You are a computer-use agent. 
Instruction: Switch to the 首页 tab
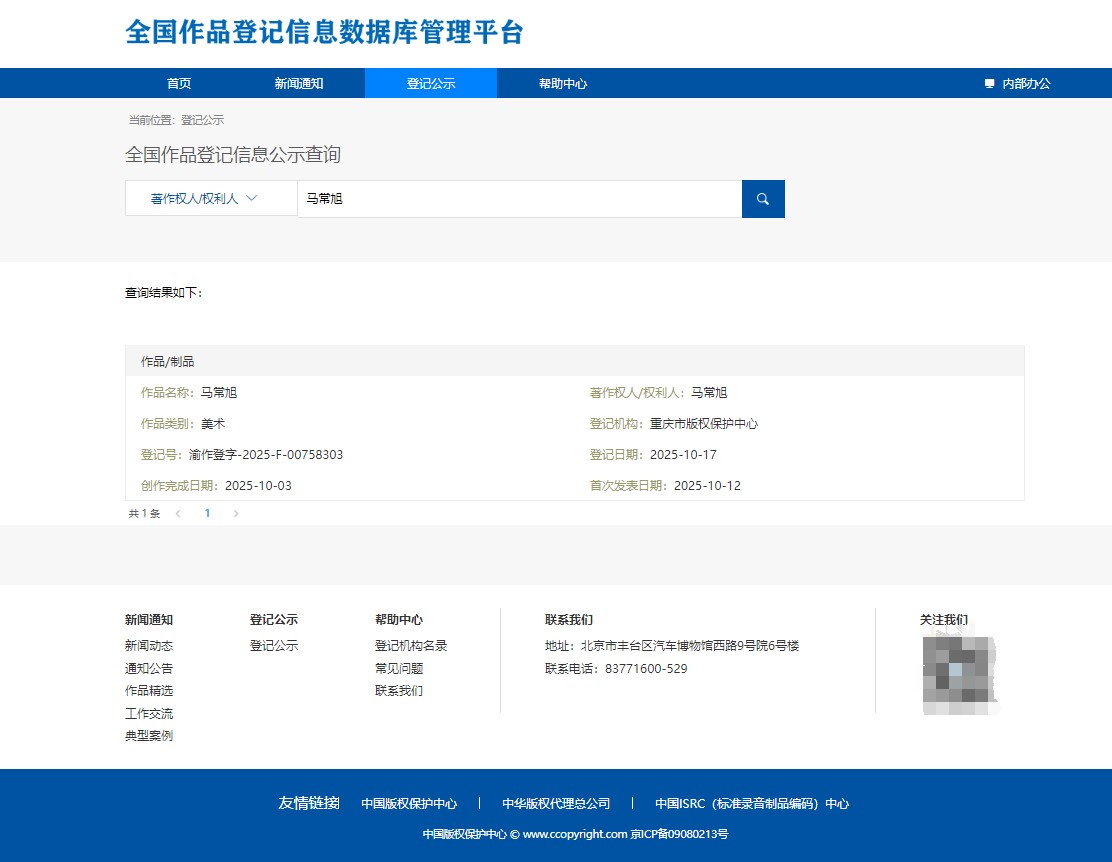coord(178,83)
